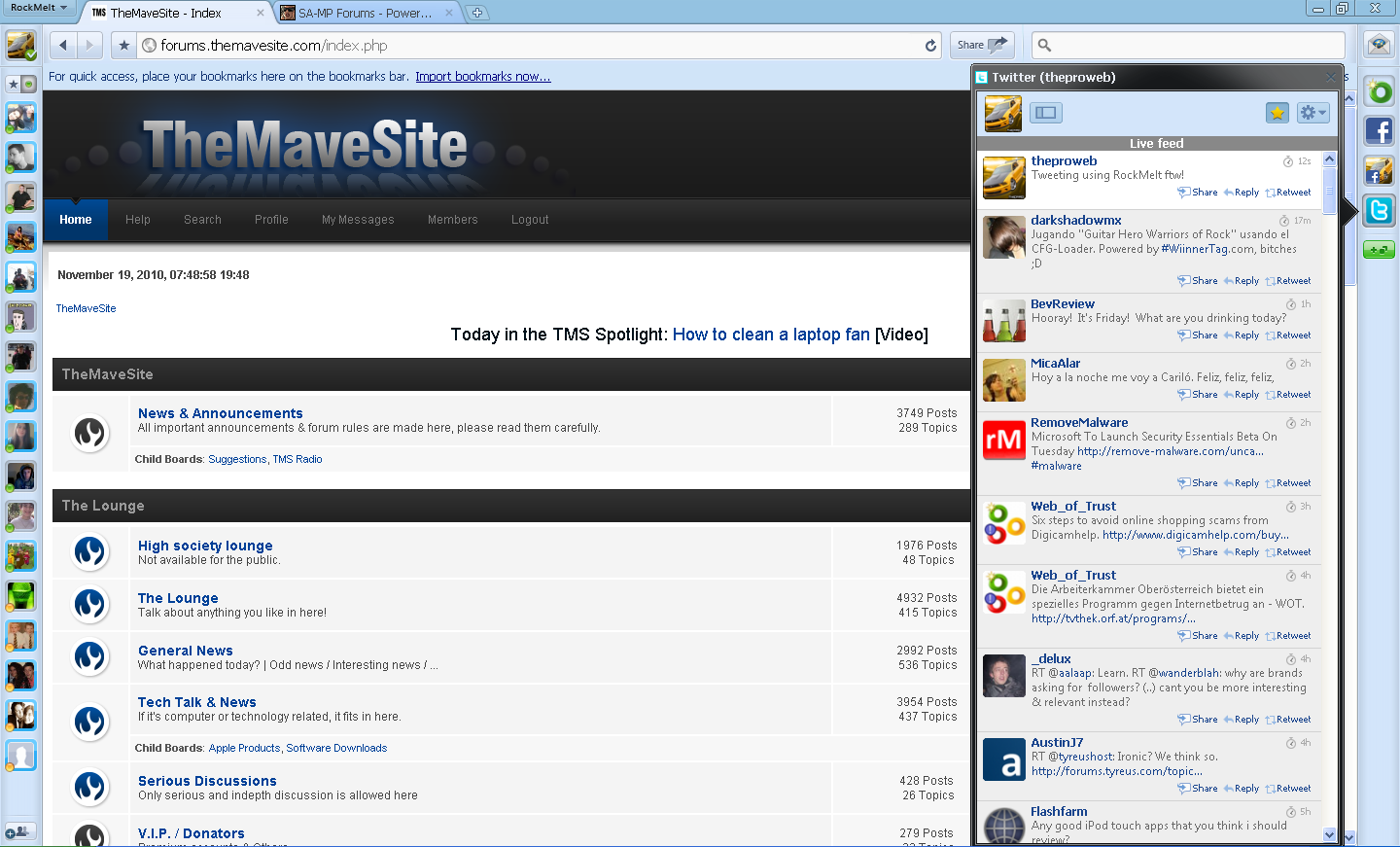Image resolution: width=1400 pixels, height=847 pixels.
Task: Open the remove-malware.com link in tweet
Action: 1171,451
